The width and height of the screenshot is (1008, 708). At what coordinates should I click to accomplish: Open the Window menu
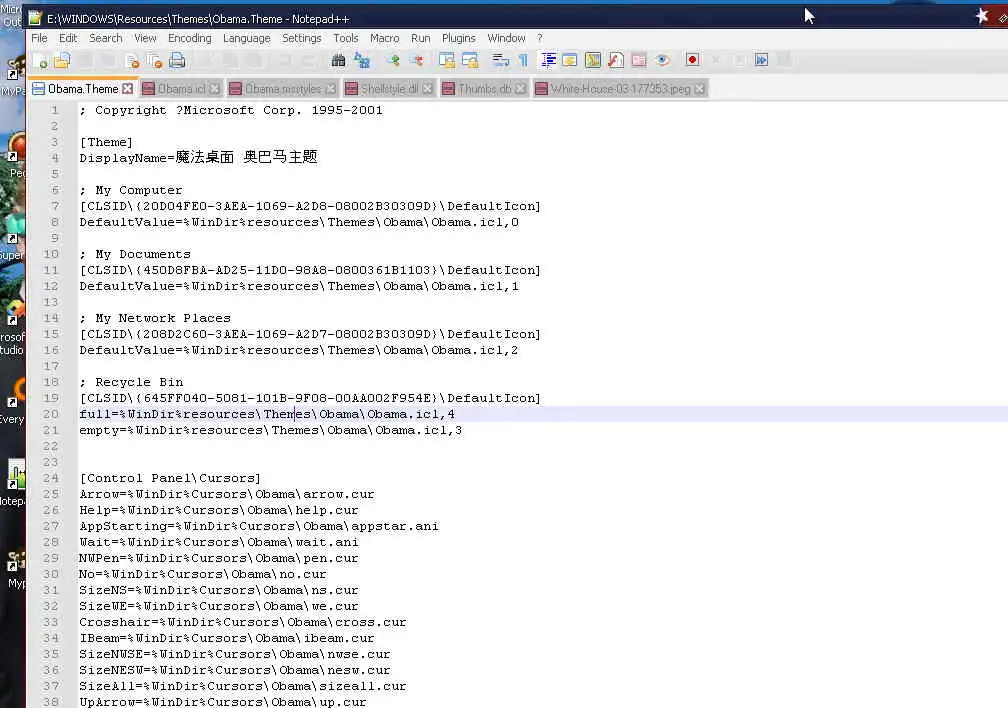click(x=506, y=38)
